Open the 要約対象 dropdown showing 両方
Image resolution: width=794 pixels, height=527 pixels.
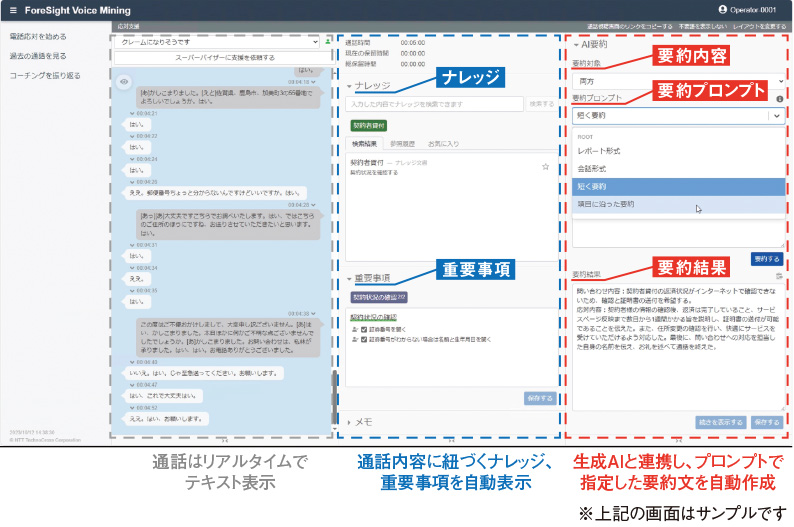click(679, 81)
